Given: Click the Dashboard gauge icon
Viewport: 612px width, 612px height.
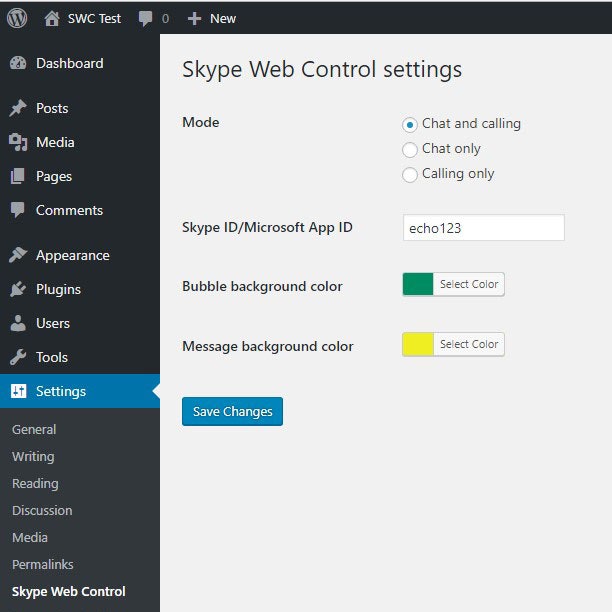Looking at the screenshot, I should [x=18, y=63].
